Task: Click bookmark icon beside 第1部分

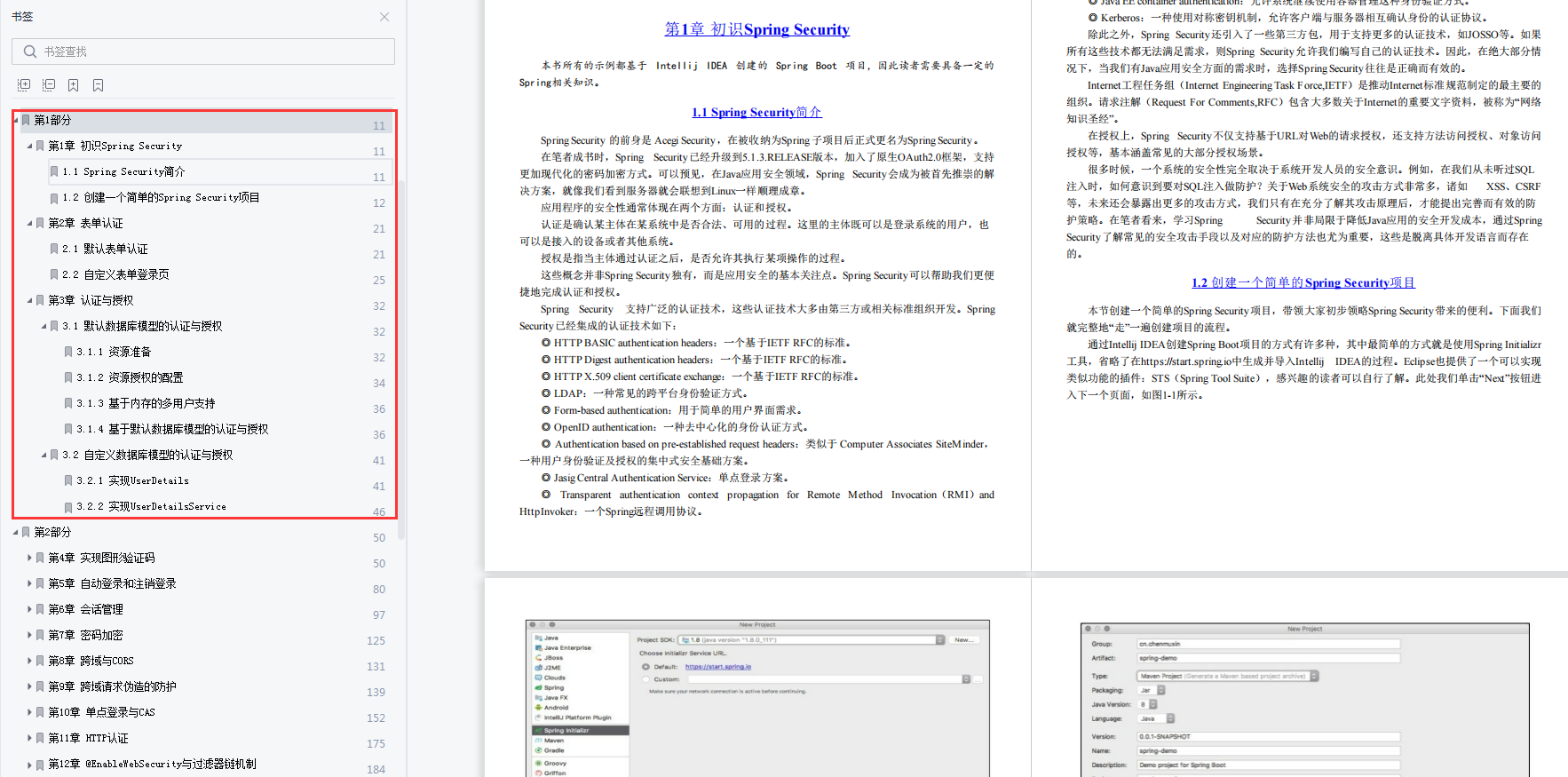Action: pos(26,120)
